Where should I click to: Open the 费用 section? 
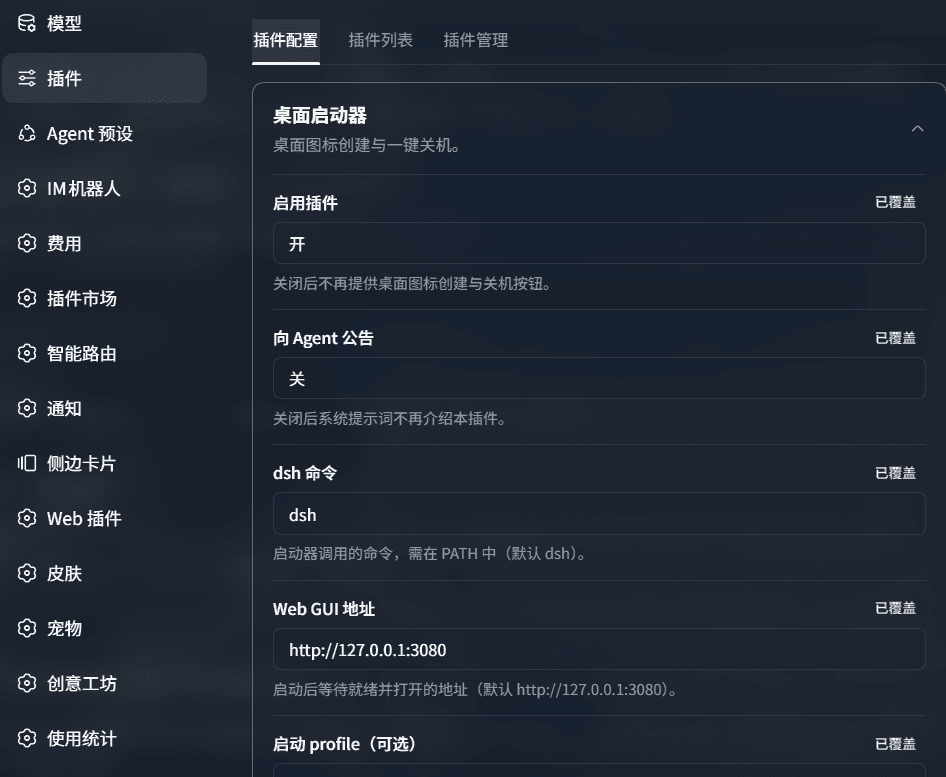[104, 243]
